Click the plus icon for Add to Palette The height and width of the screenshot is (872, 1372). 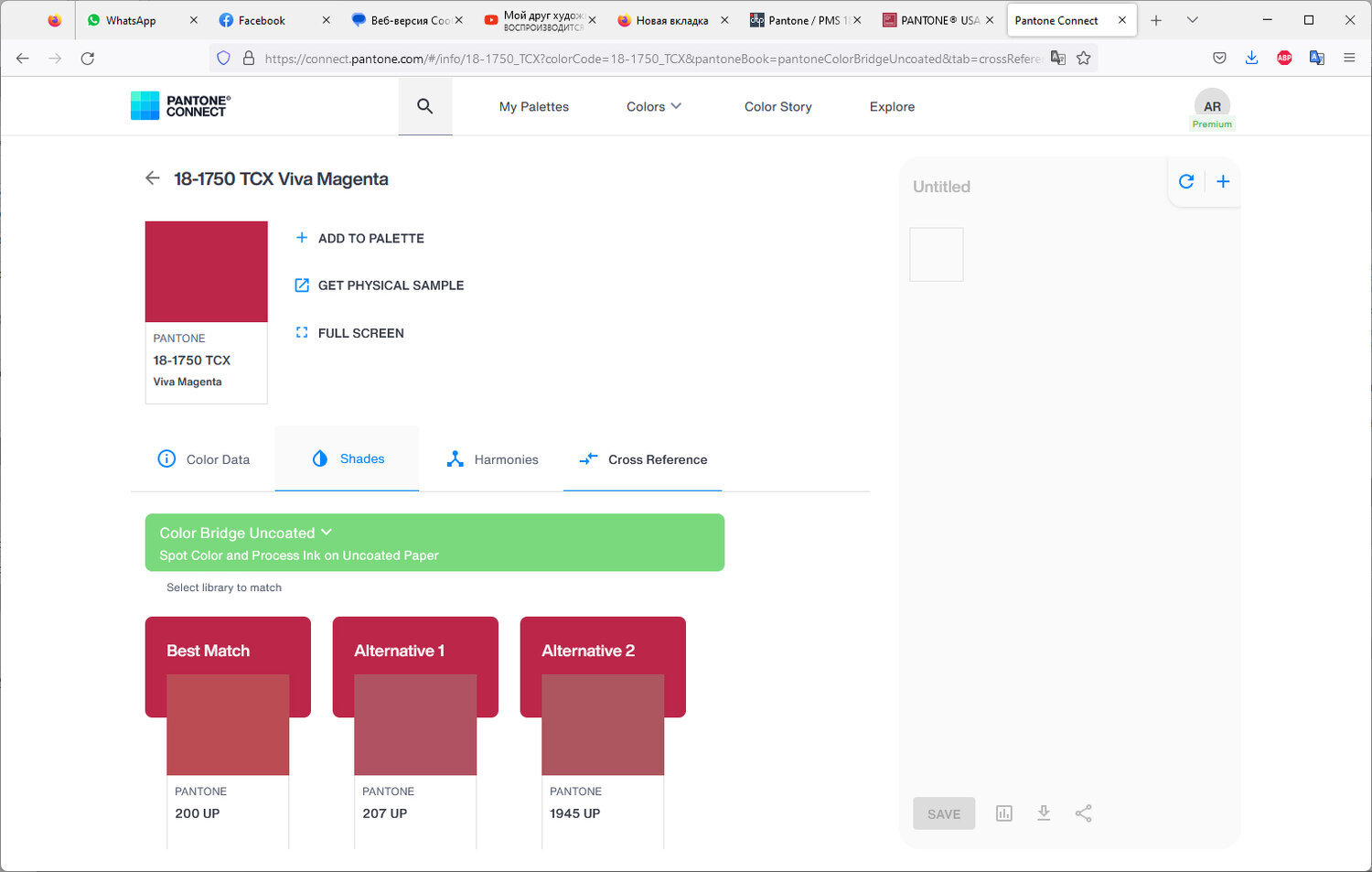(x=302, y=238)
